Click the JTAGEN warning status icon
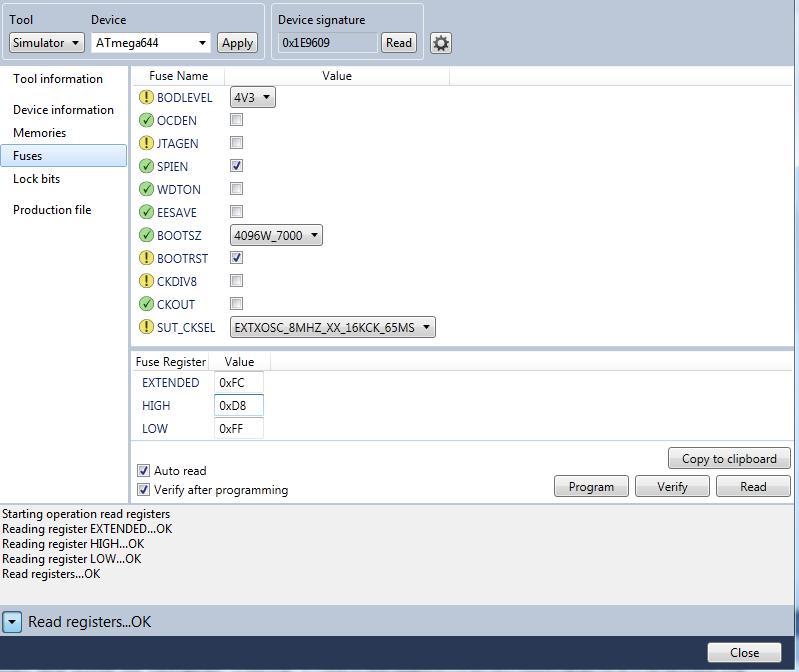The width and height of the screenshot is (799, 672). 147,144
